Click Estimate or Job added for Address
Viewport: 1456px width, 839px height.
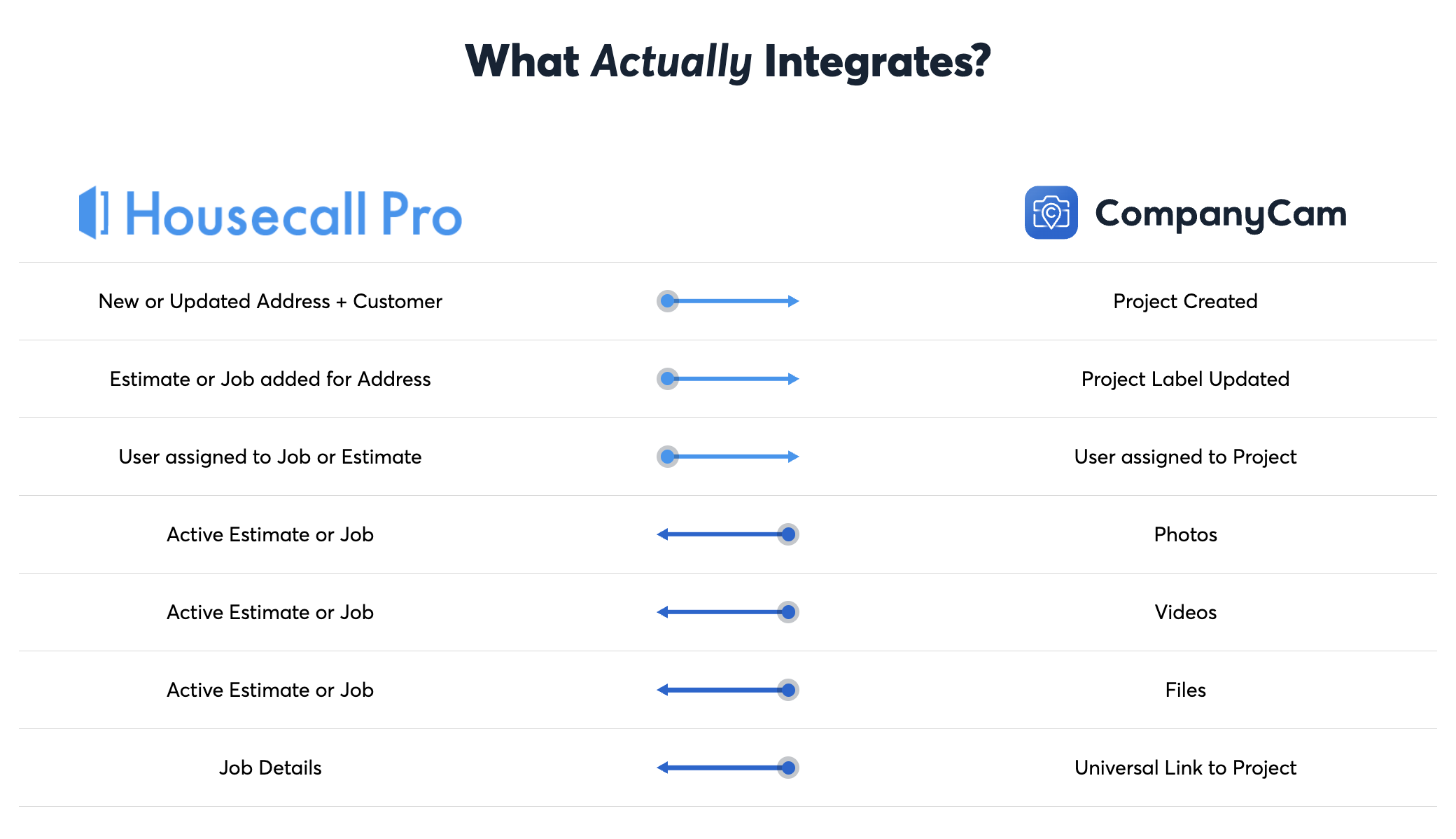(270, 379)
